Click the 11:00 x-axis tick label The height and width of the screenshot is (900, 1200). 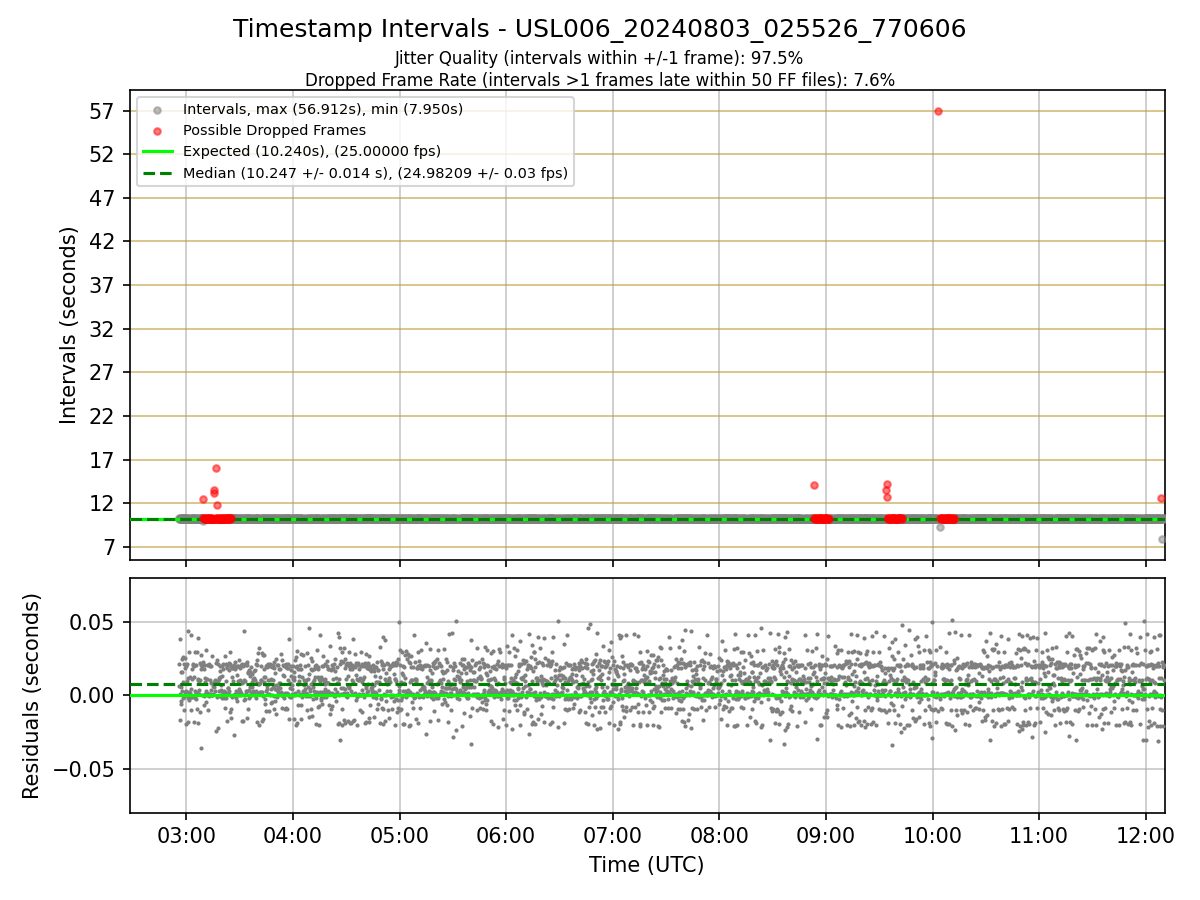tap(1039, 837)
